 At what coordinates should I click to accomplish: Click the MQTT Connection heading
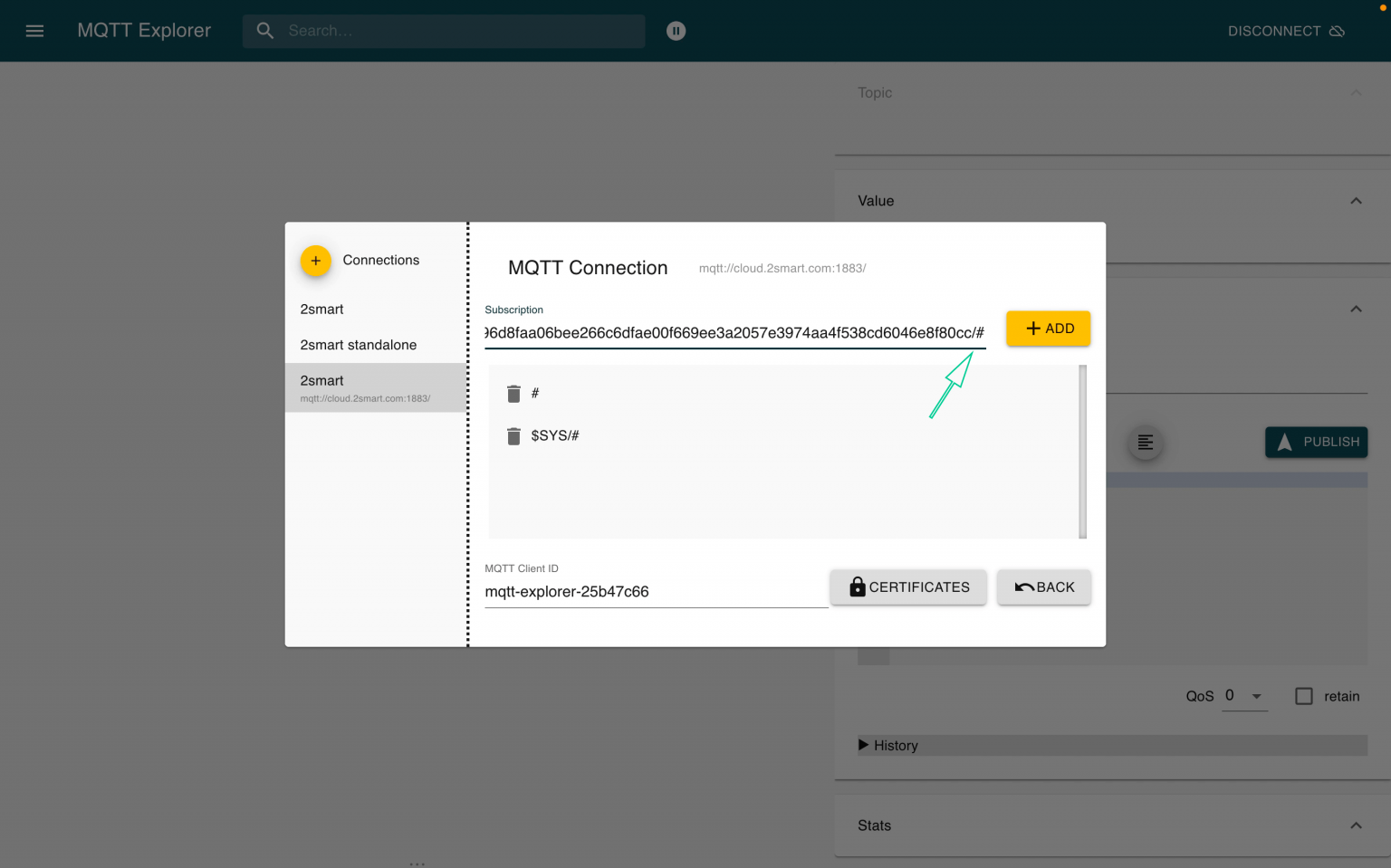tap(588, 268)
